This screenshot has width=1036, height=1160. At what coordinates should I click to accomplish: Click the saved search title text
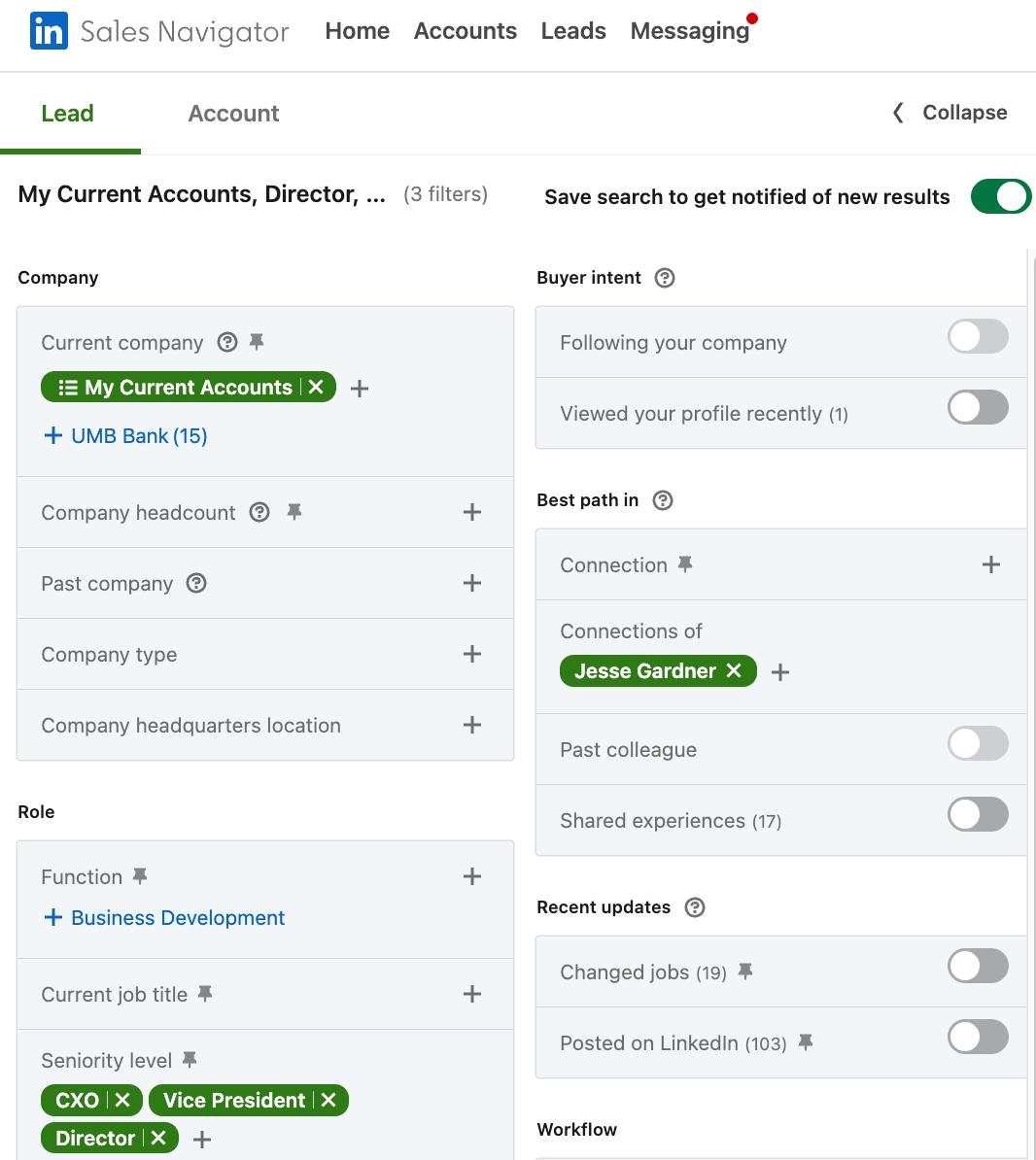[x=201, y=194]
